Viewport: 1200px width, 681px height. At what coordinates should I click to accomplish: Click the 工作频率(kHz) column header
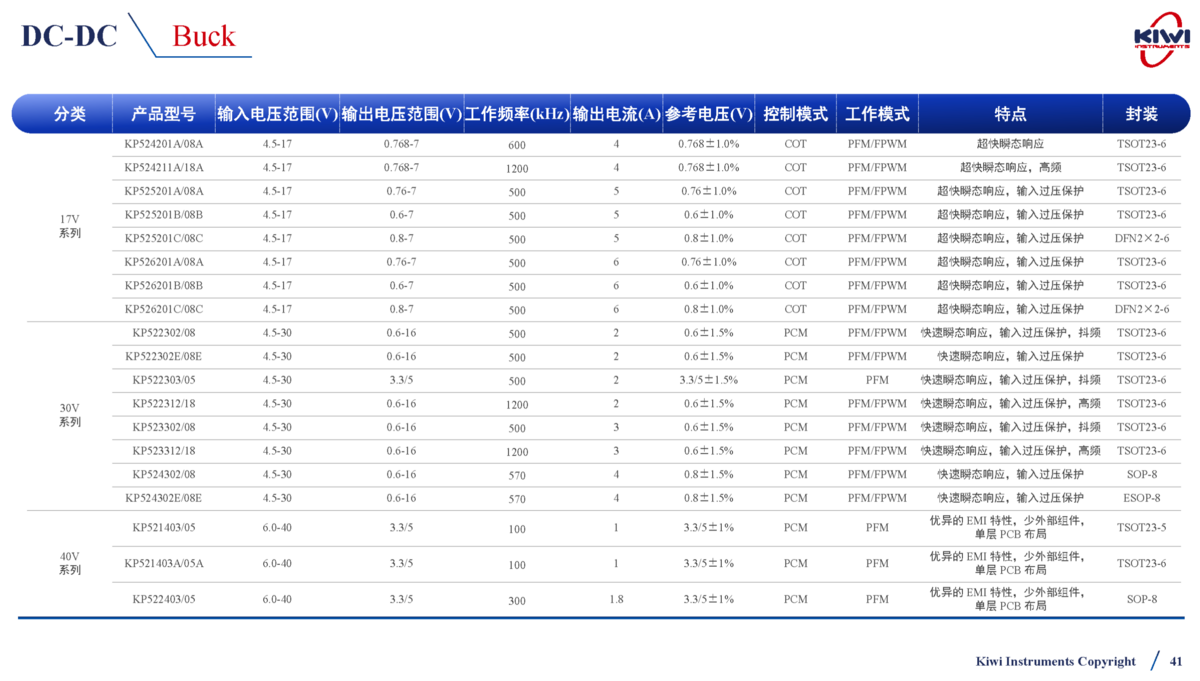point(517,114)
